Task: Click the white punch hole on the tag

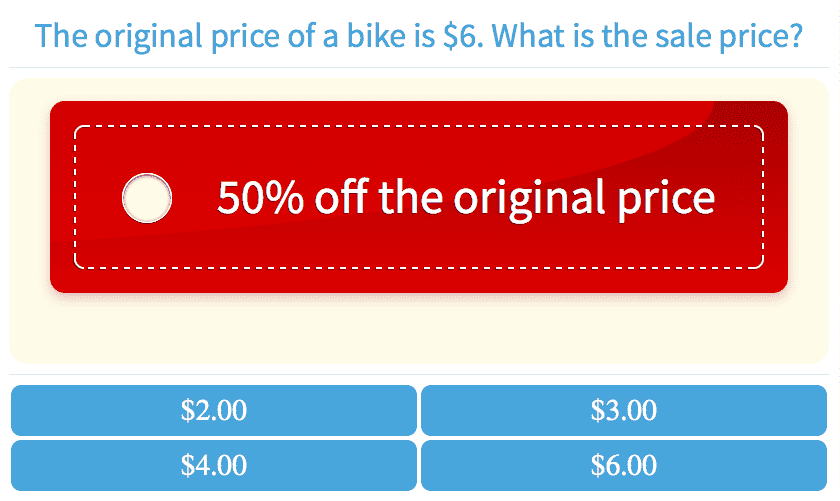Action: [147, 198]
